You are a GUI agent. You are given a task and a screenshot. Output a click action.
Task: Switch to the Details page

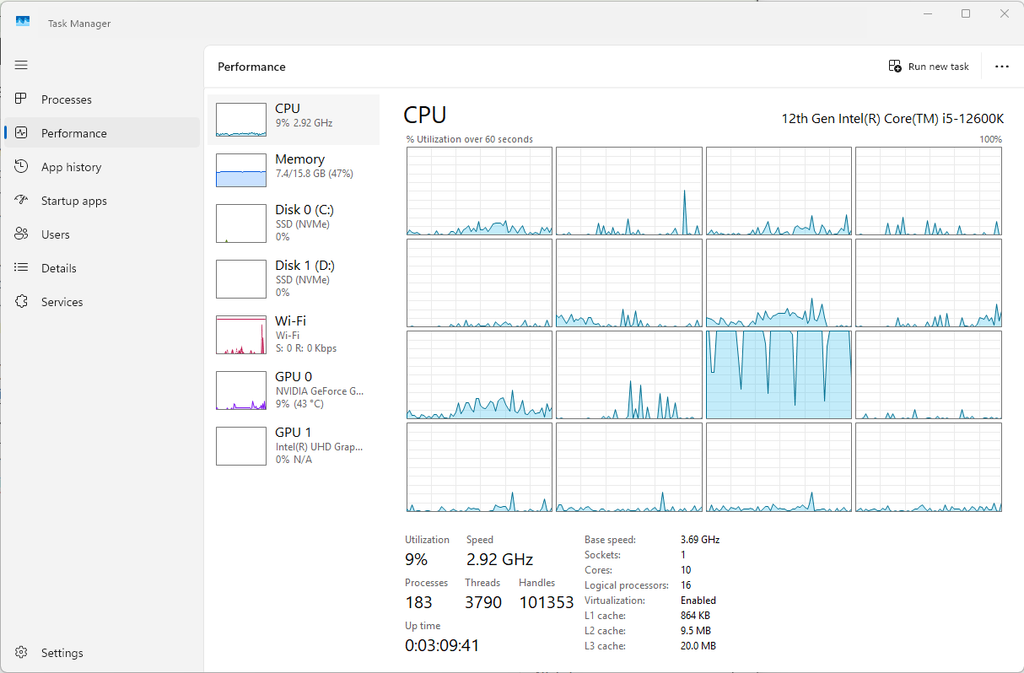59,268
